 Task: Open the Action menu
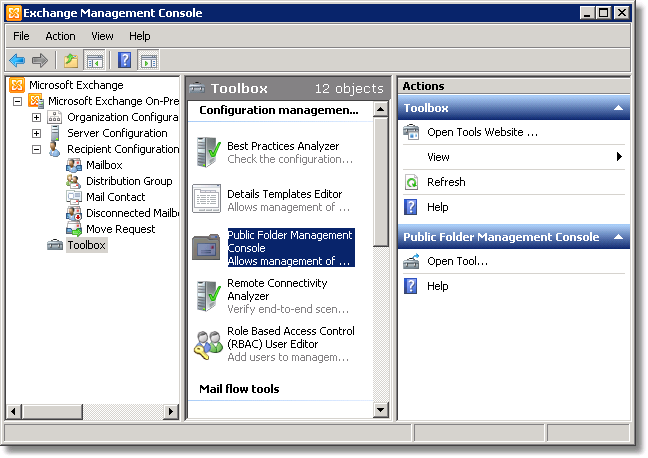pos(60,36)
